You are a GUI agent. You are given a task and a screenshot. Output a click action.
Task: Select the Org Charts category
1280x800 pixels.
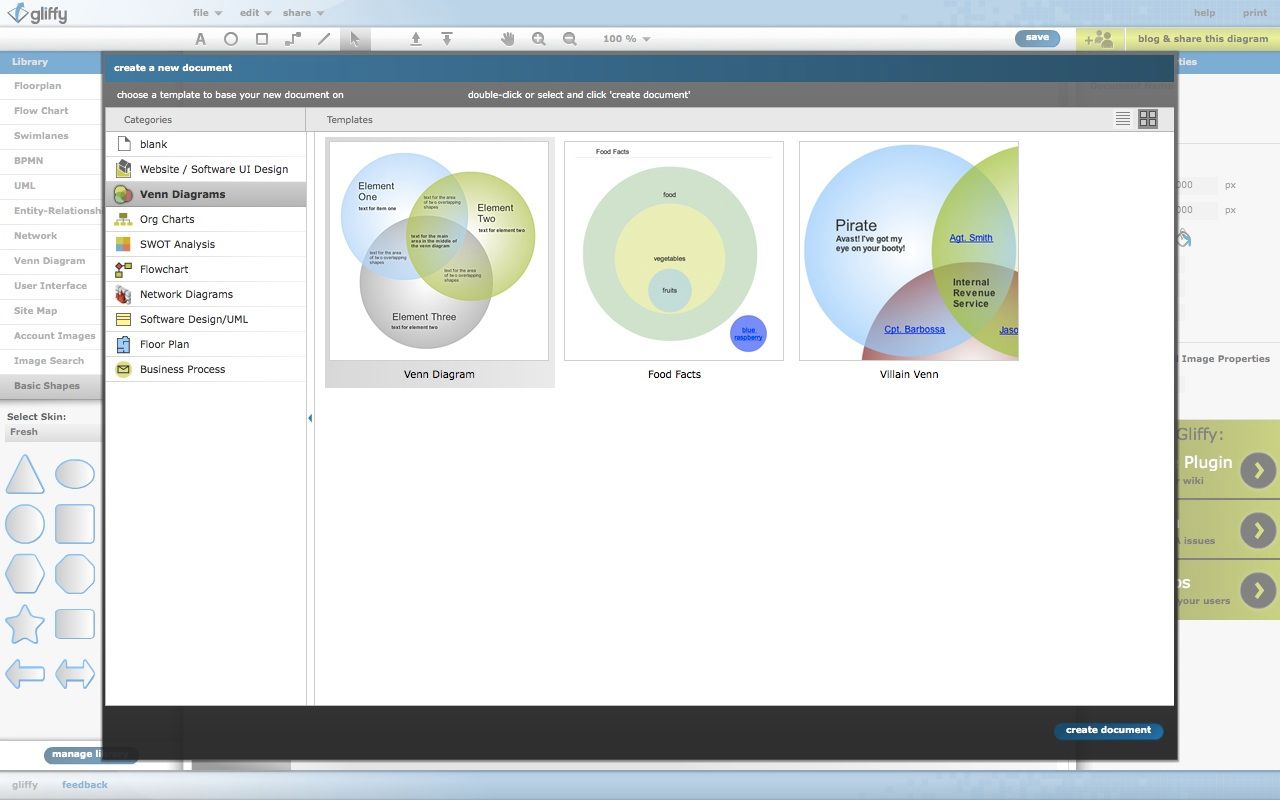tap(206, 219)
